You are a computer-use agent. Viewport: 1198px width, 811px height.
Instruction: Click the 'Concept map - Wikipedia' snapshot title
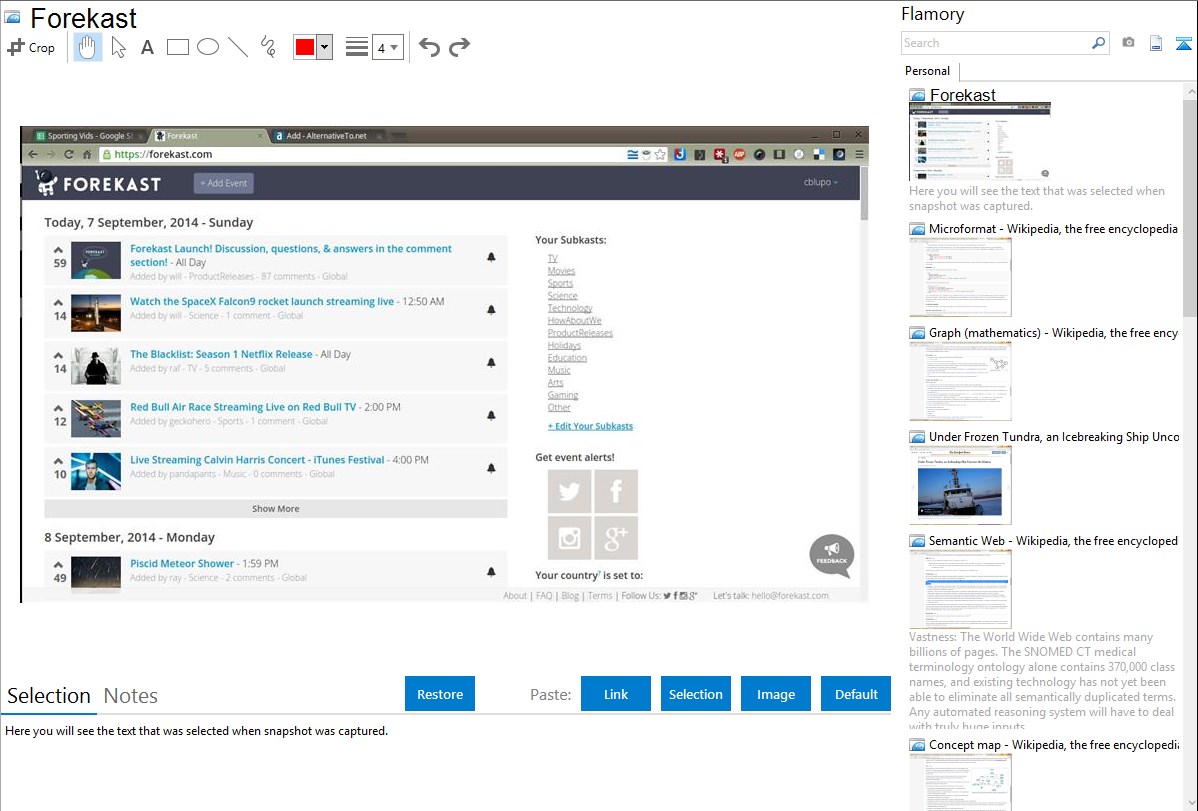1053,745
